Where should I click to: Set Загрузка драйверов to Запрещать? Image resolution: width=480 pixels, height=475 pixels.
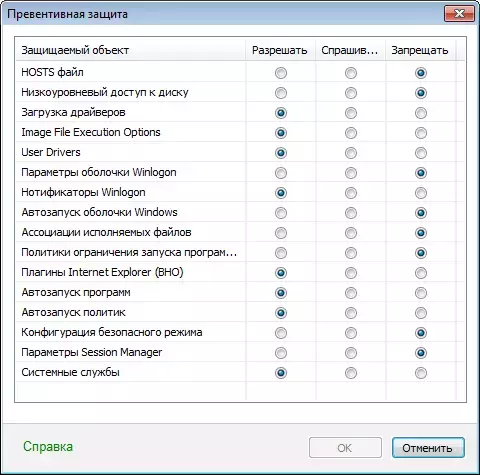[x=421, y=113]
